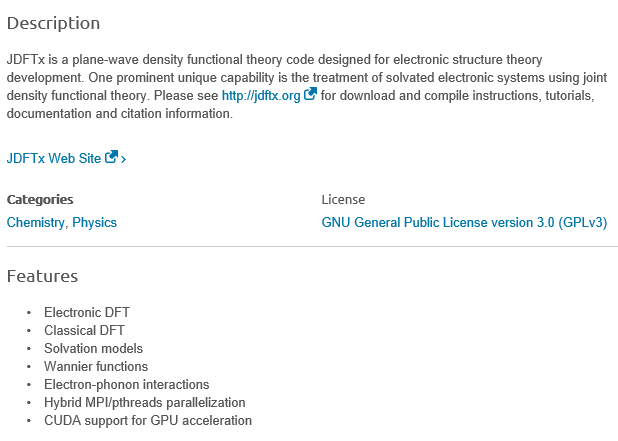Click the Description section heading

(53, 23)
